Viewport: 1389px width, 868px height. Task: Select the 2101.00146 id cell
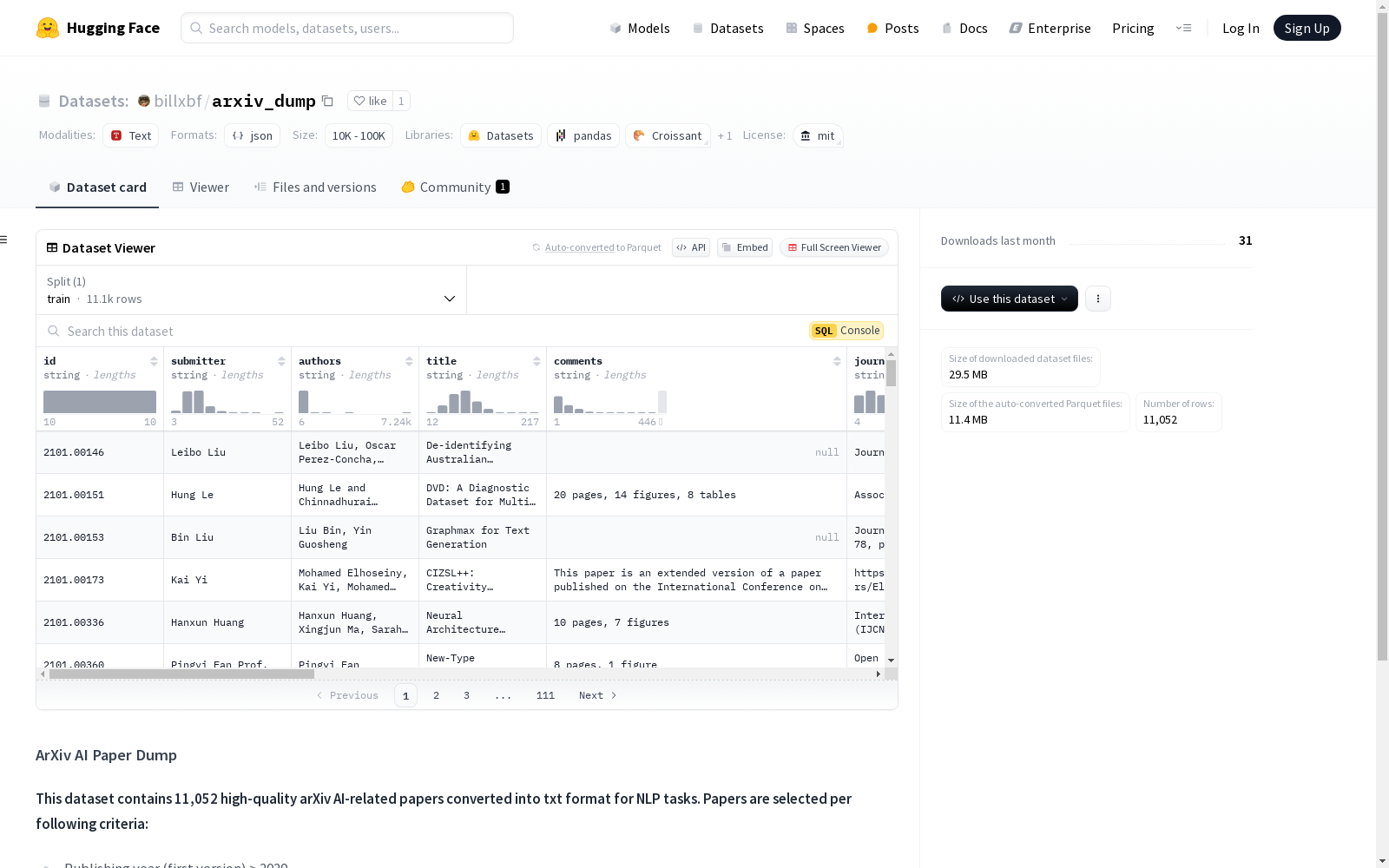(x=100, y=452)
